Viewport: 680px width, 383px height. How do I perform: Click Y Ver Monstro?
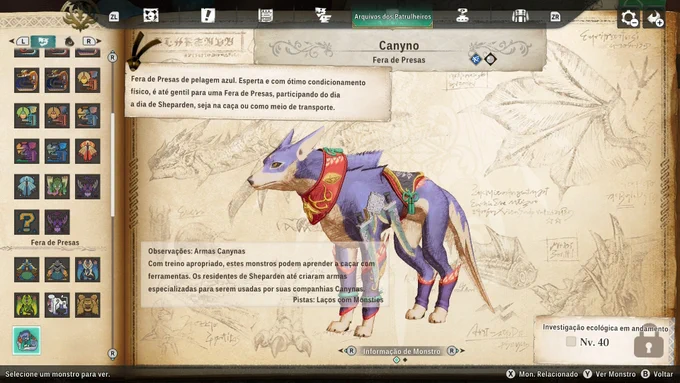click(609, 374)
